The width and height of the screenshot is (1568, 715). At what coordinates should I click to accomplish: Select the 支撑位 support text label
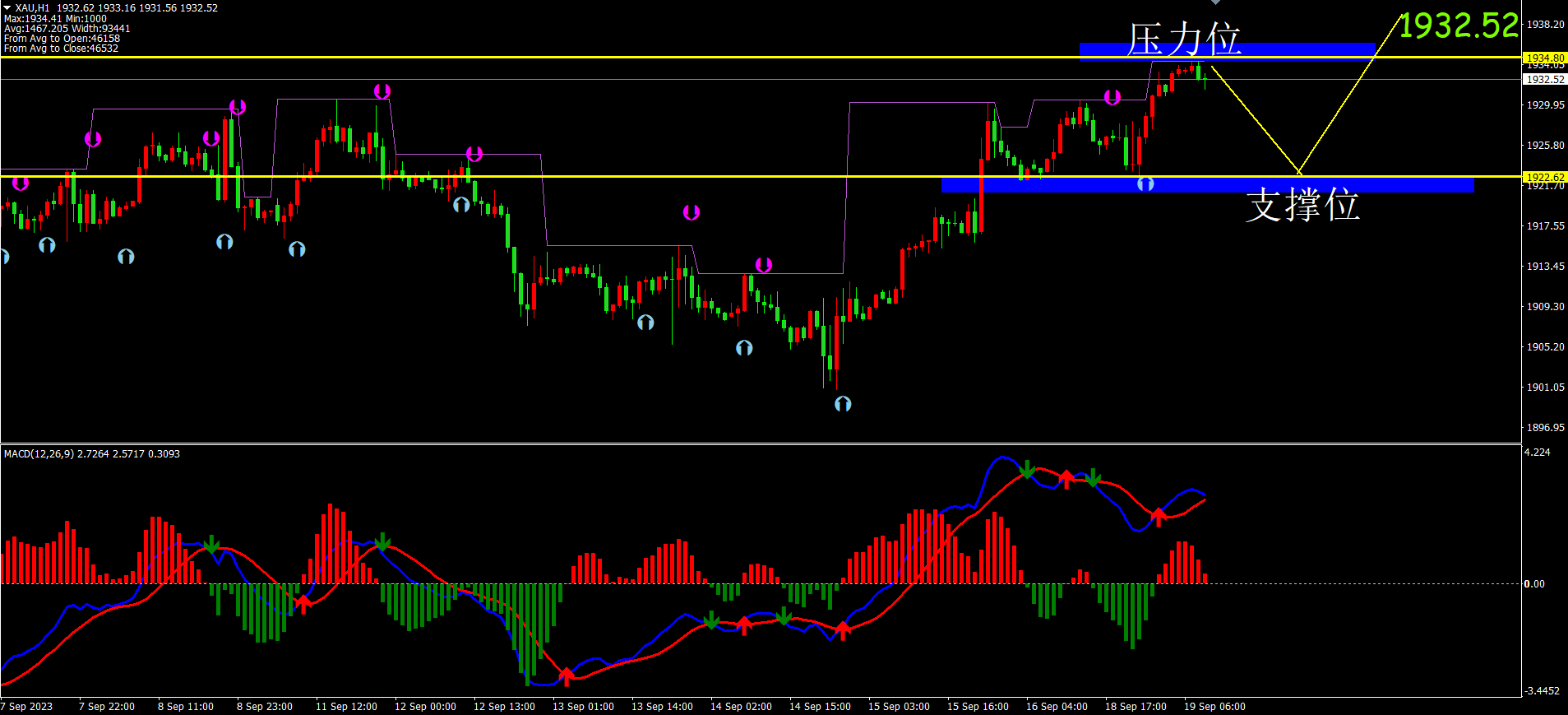1302,205
